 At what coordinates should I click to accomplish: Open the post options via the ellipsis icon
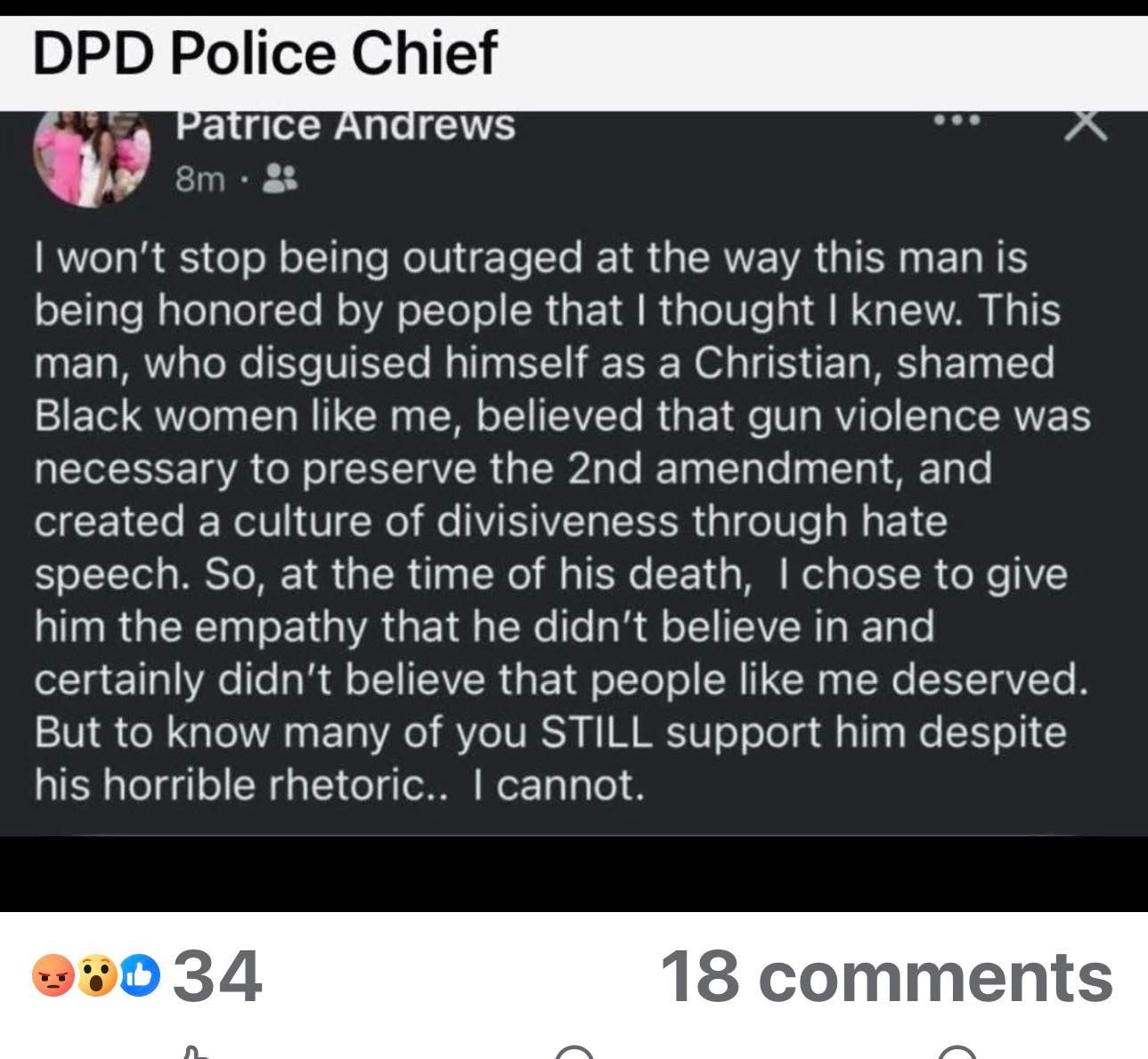click(x=957, y=123)
